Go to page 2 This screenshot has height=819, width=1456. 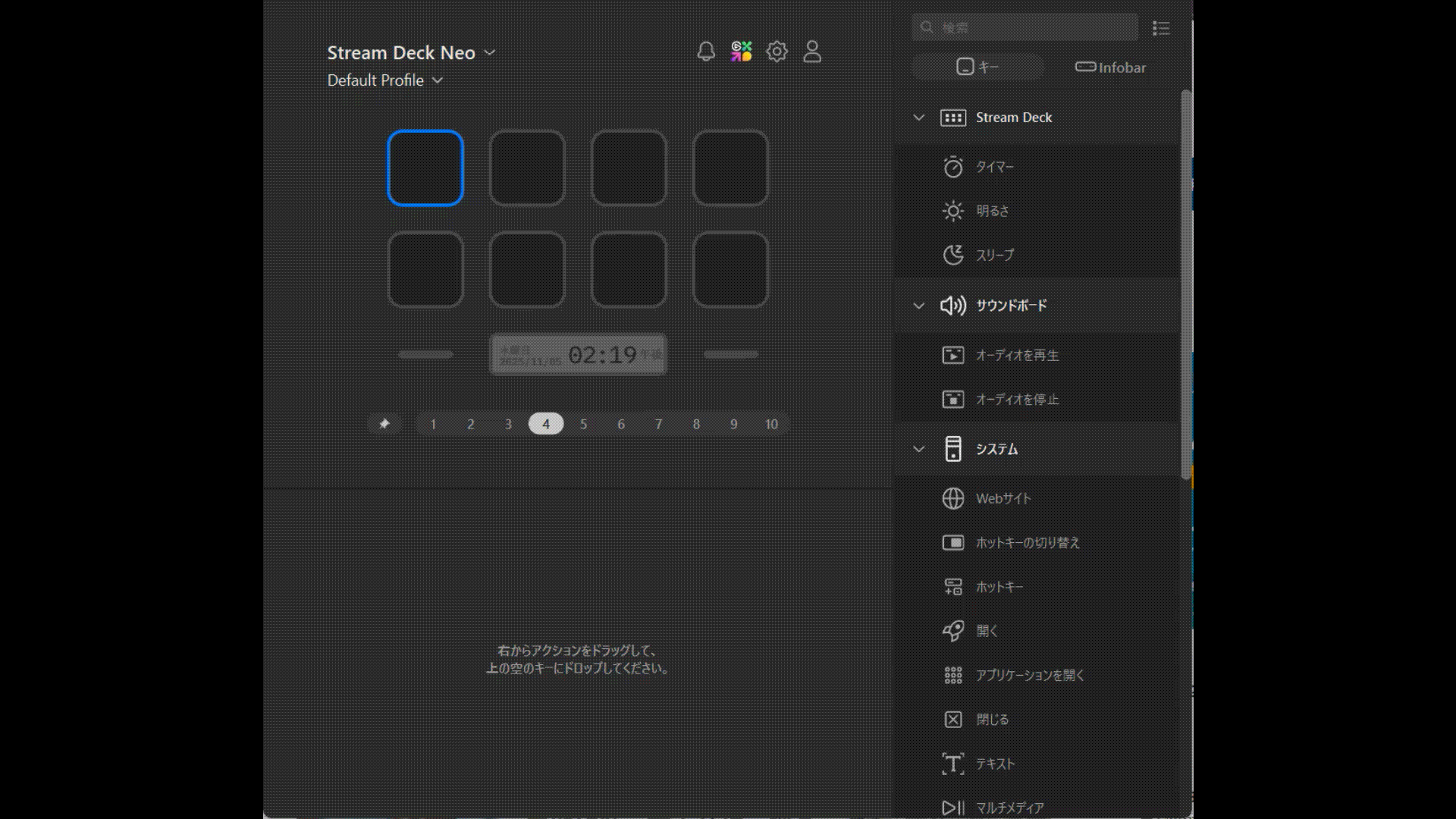point(470,424)
